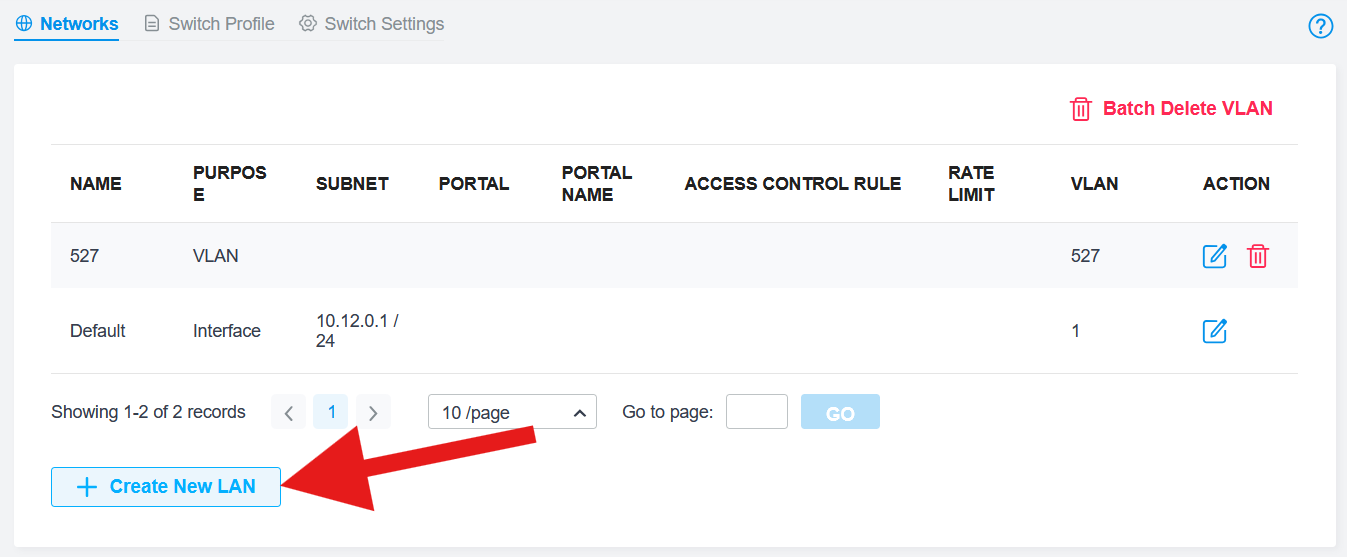The height and width of the screenshot is (557, 1347).
Task: Click the Batch Delete VLAN trash icon
Action: (x=1081, y=109)
